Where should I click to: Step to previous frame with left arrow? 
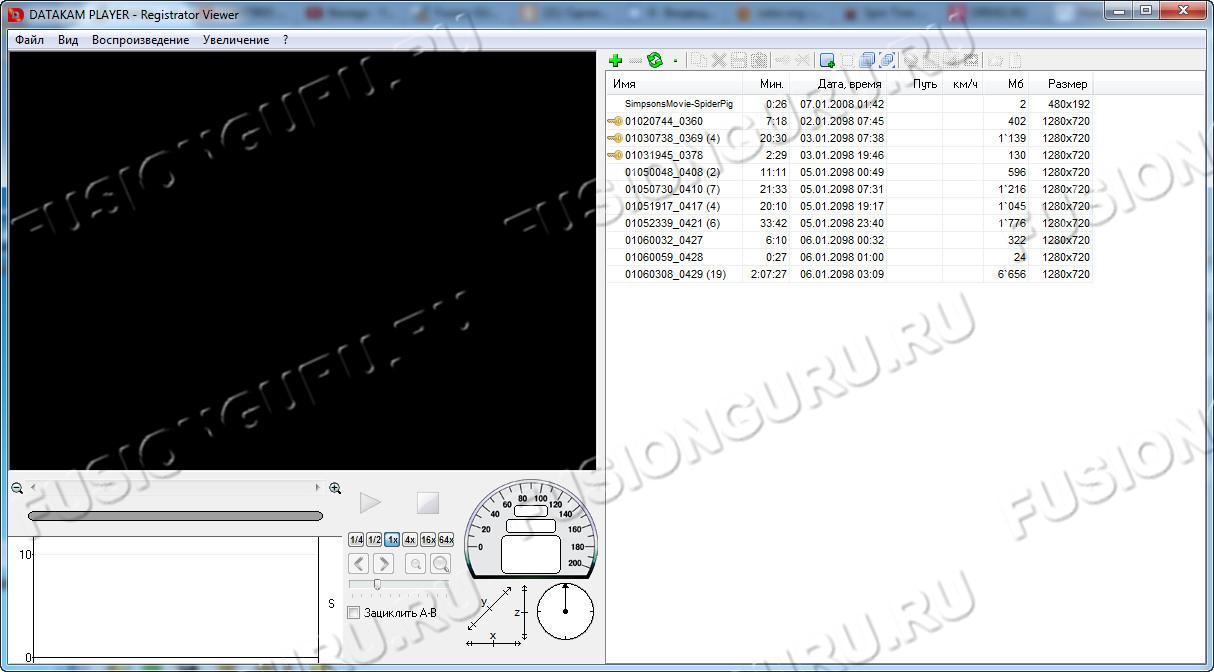359,564
